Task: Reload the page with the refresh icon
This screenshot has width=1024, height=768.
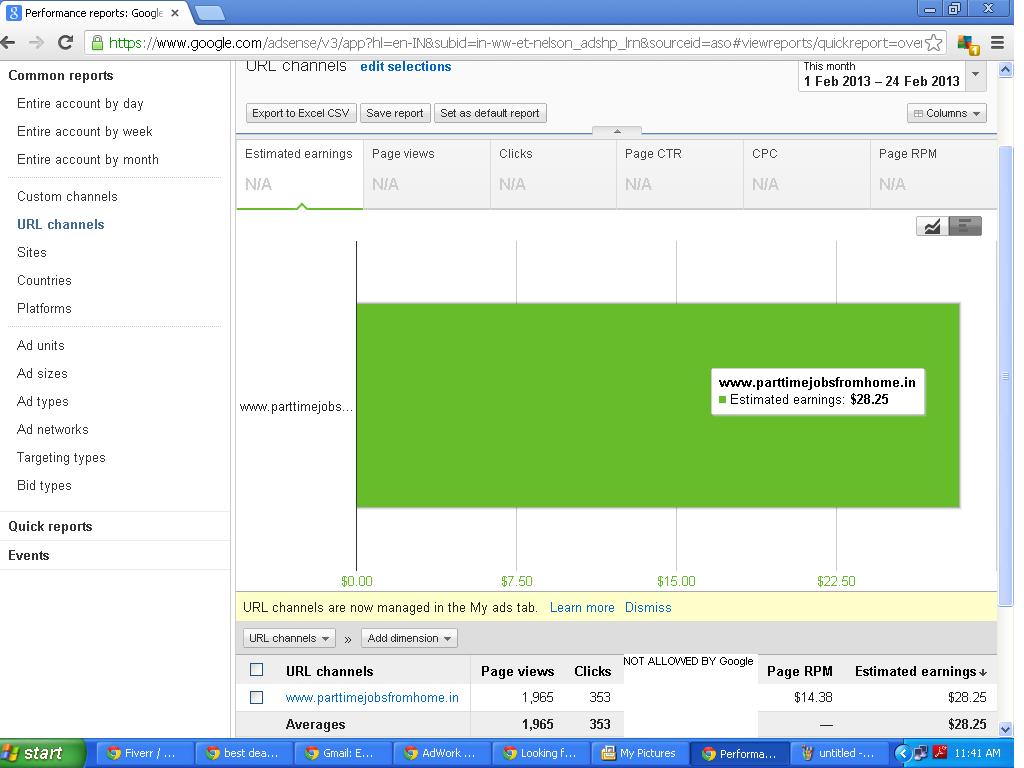Action: 65,43
